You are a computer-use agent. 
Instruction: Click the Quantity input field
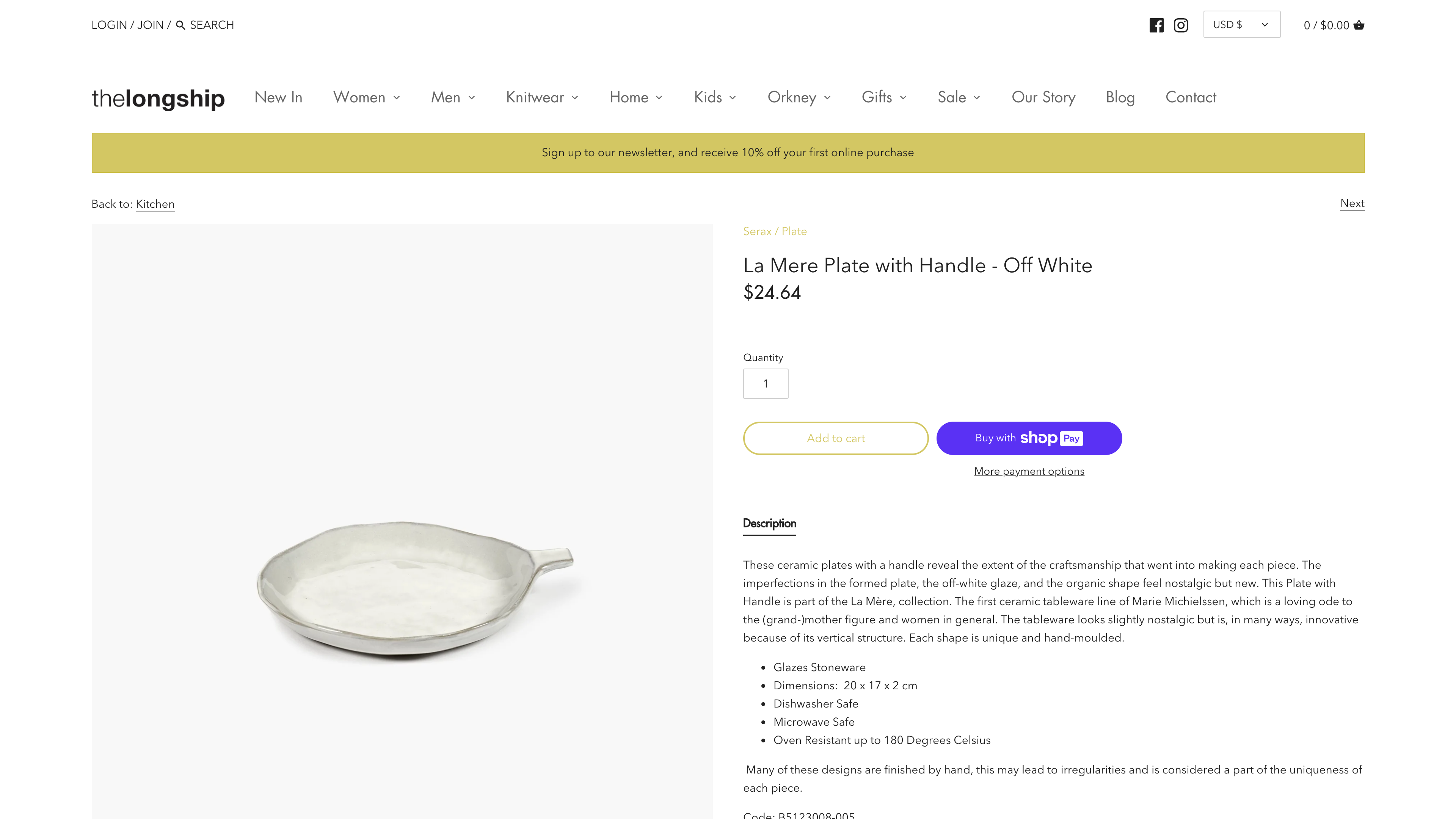(x=765, y=384)
